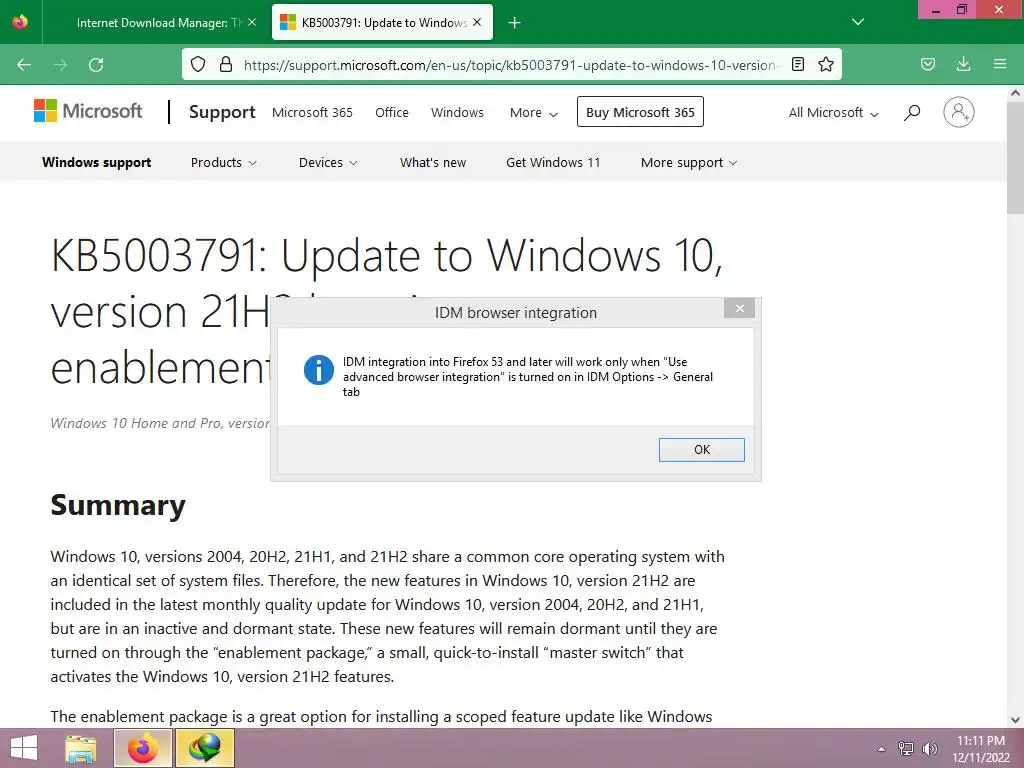Click the address bar URL field
The height and width of the screenshot is (768, 1024).
click(x=509, y=65)
